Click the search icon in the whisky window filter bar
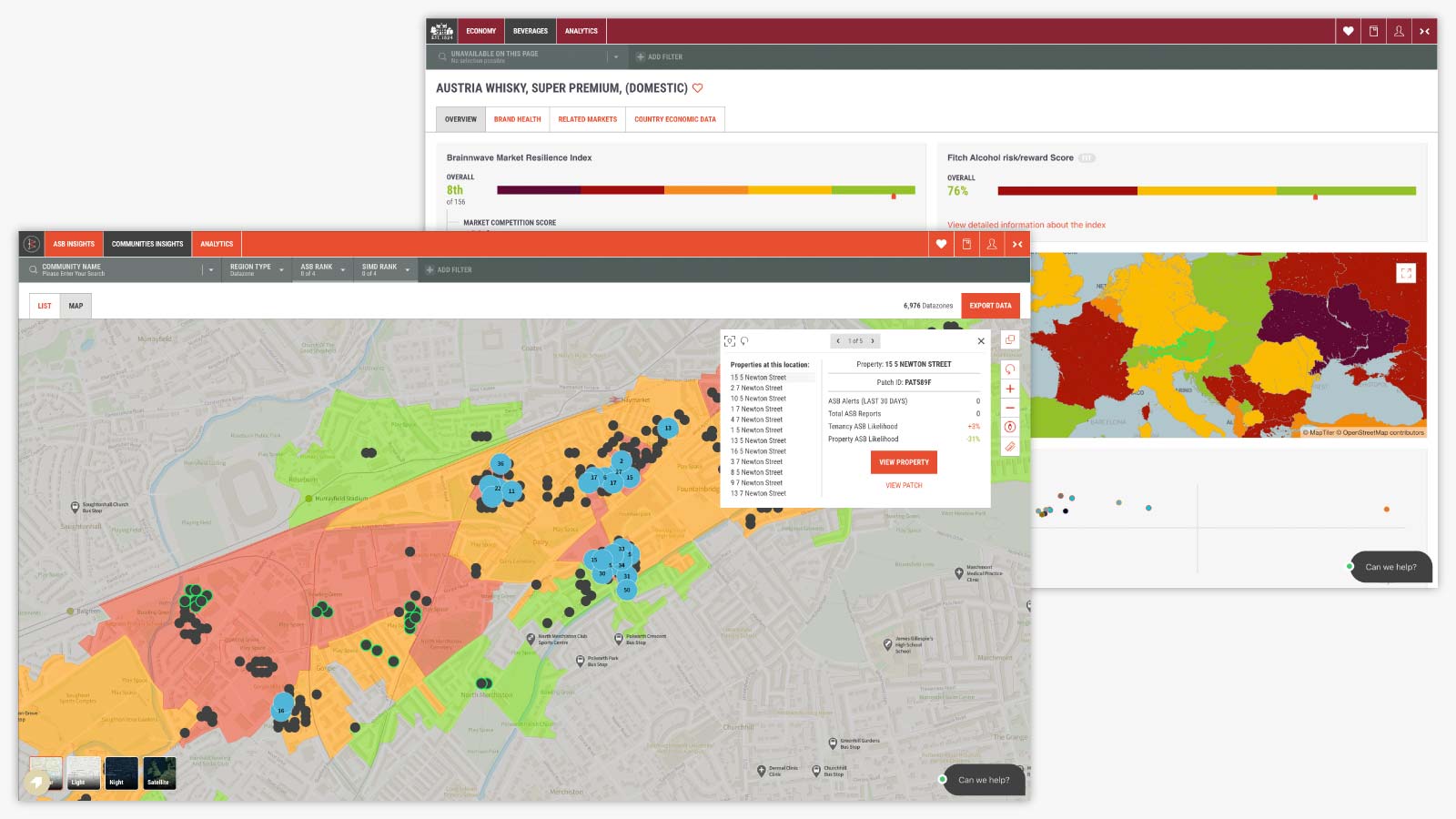The image size is (1456, 819). [x=442, y=56]
